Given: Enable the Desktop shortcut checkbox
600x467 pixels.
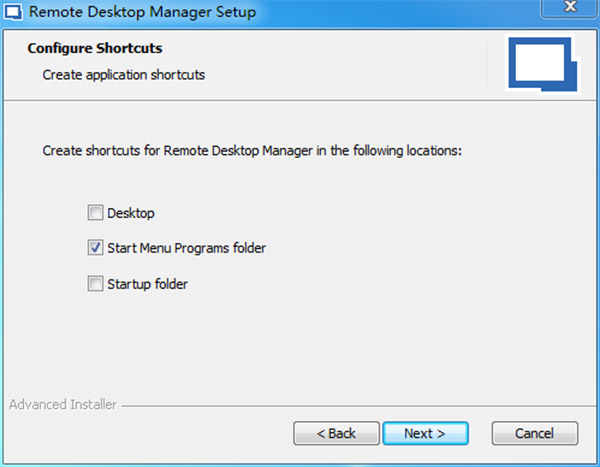Looking at the screenshot, I should (95, 213).
